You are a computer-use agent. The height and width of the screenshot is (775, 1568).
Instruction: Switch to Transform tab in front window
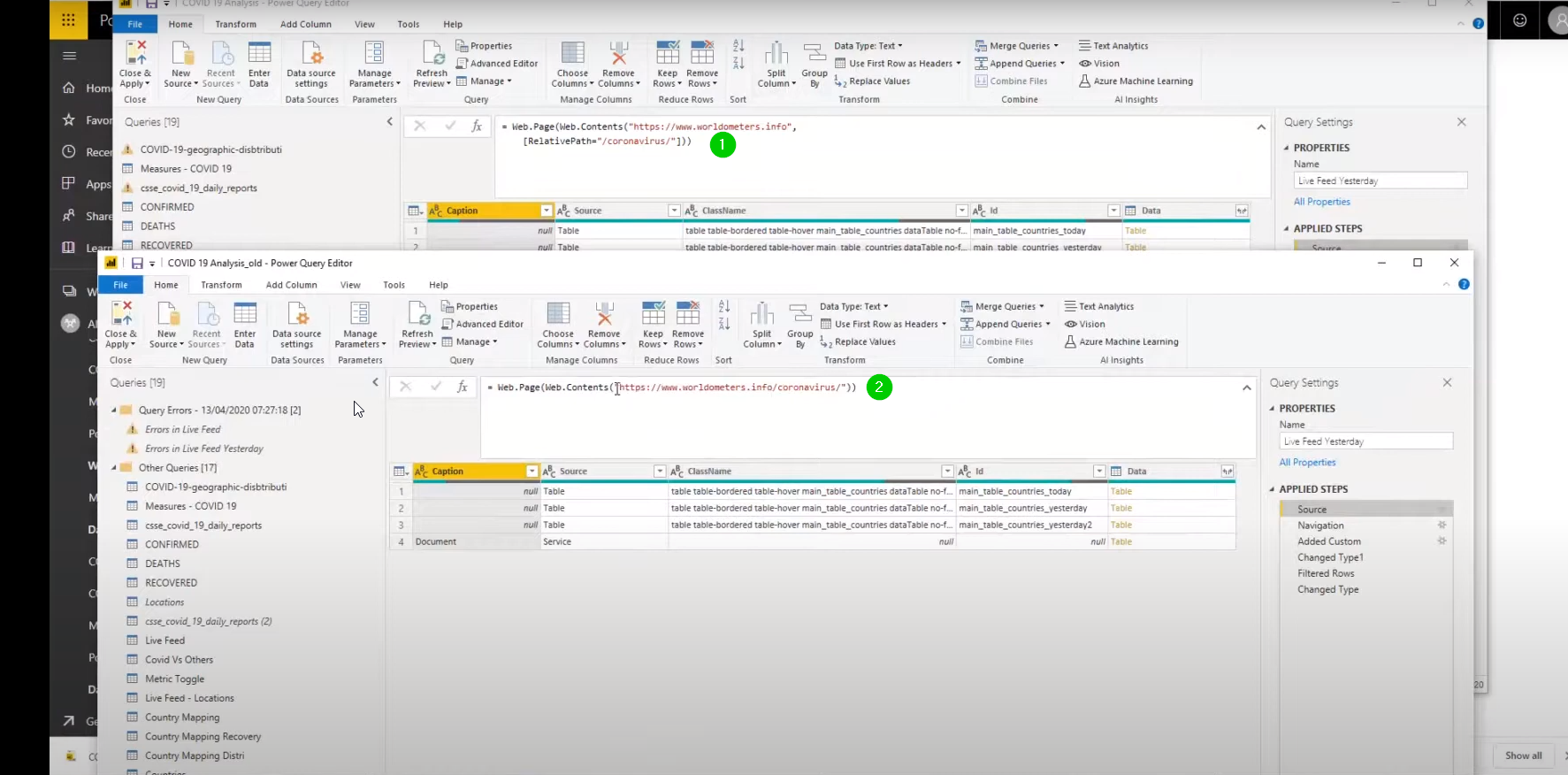point(221,285)
